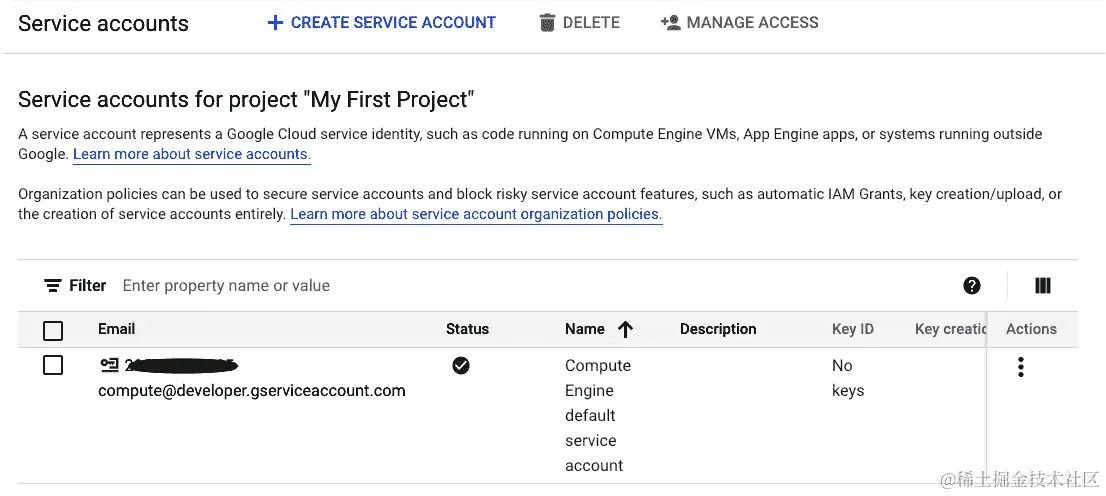Click the Actions column header
Viewport: 1106px width, 496px height.
(1031, 329)
